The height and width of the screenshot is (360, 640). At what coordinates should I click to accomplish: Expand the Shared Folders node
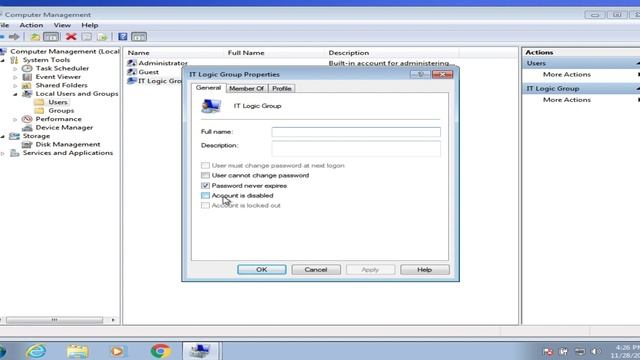[15, 85]
